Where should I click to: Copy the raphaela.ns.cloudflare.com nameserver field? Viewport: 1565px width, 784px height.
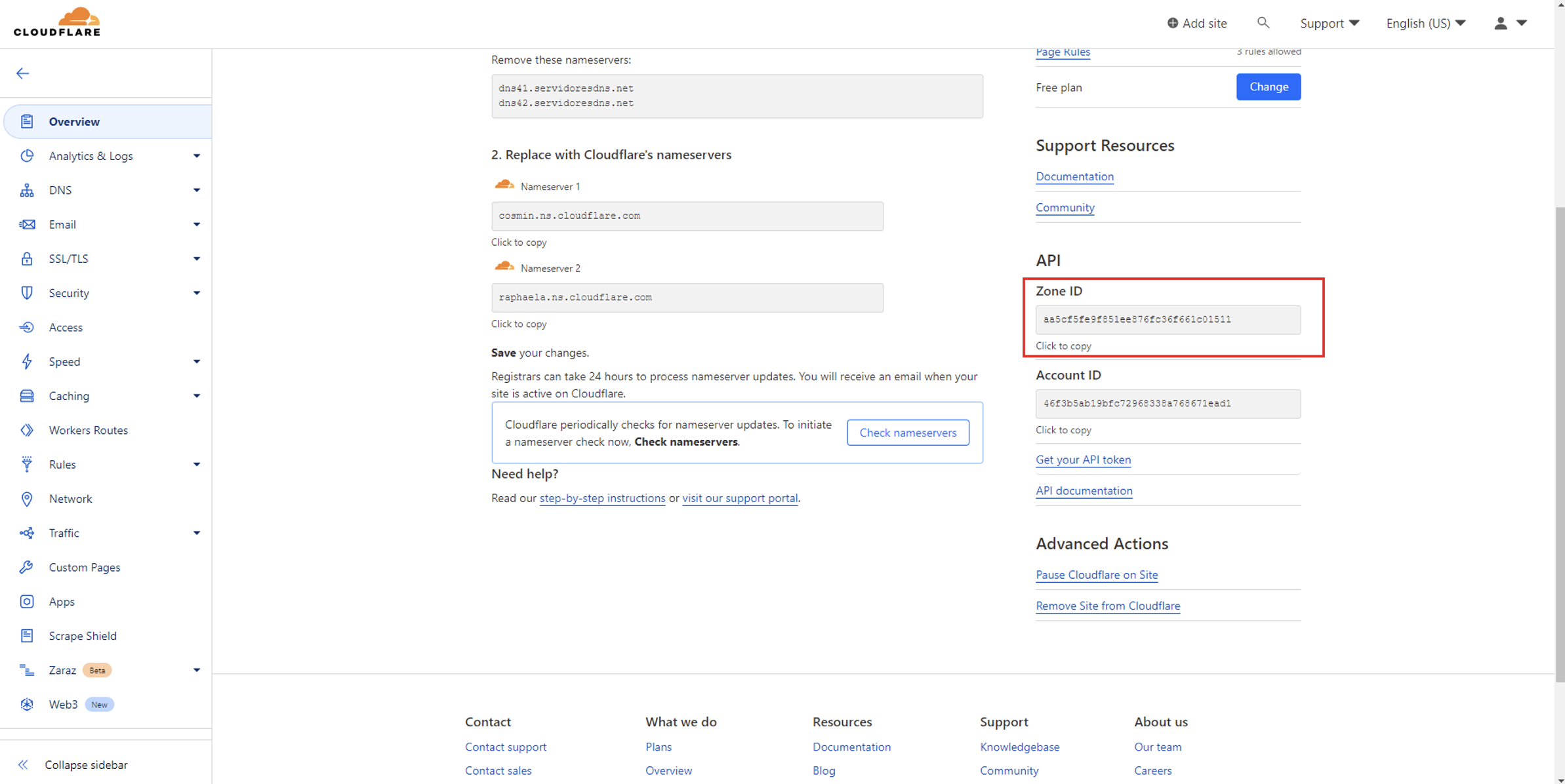[687, 298]
